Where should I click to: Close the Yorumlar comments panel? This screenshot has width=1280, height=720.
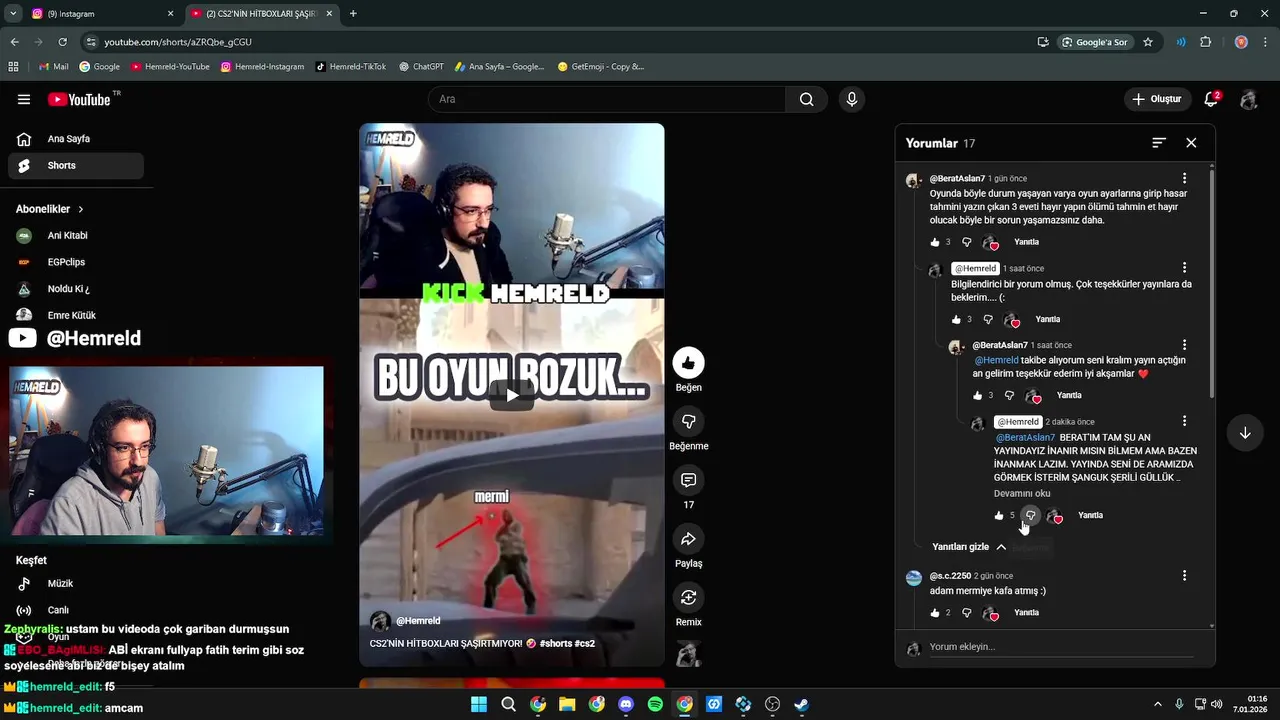coord(1191,143)
